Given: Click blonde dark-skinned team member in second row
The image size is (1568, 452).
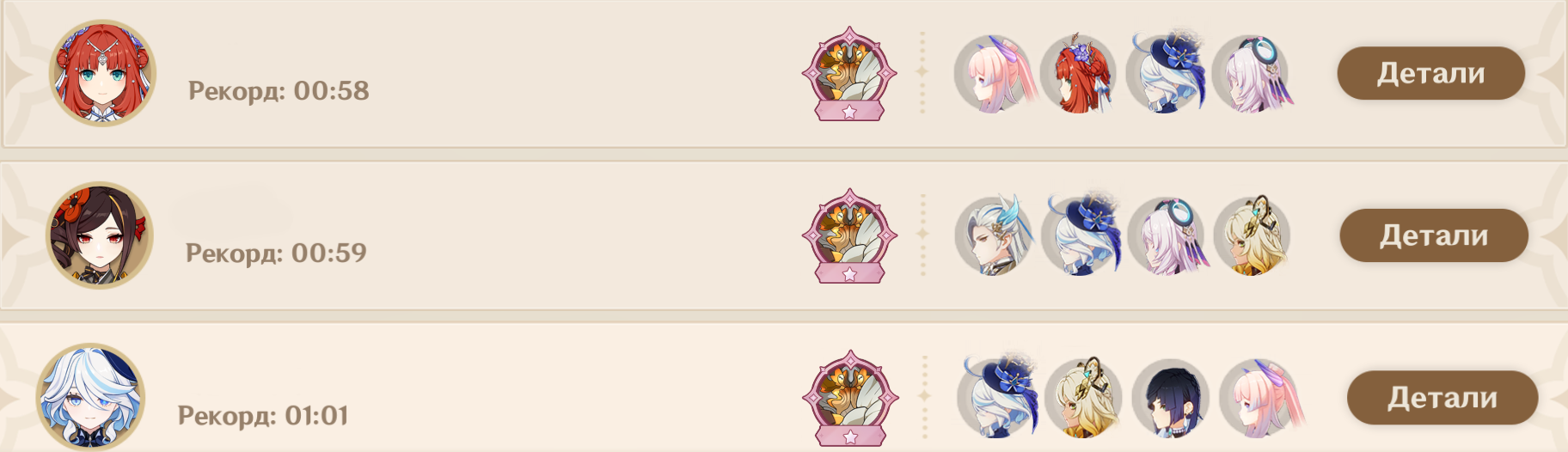Looking at the screenshot, I should click(1253, 235).
